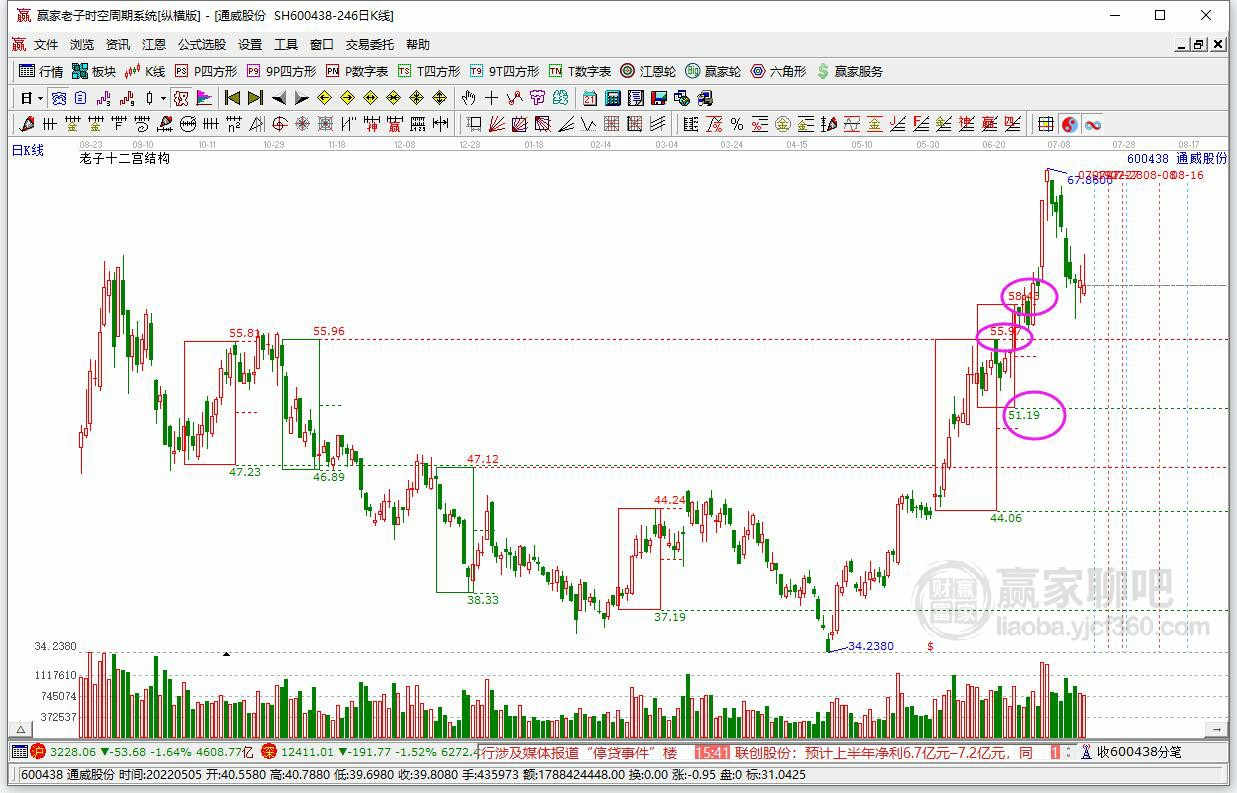Open the 行情 quotes view

(41, 71)
